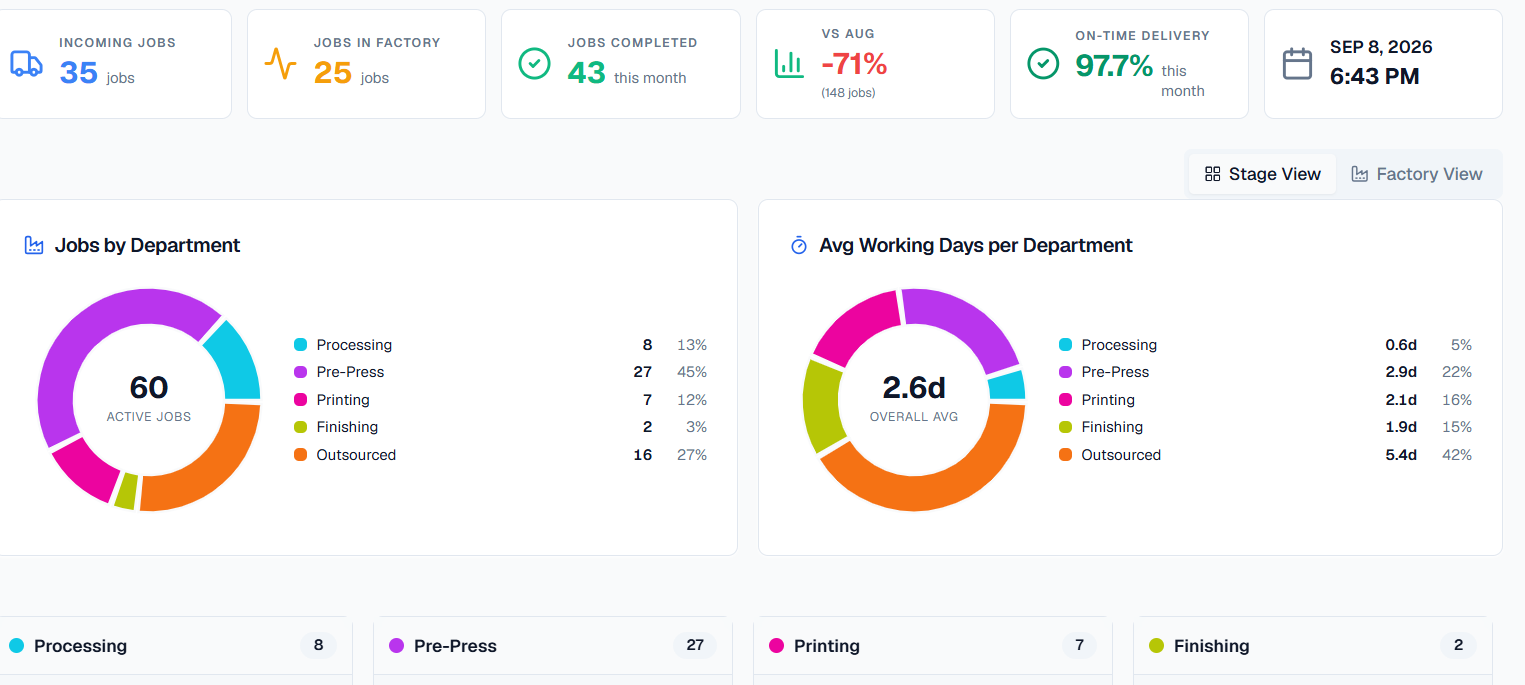The image size is (1525, 685).
Task: Switch to Factory View
Action: (x=1417, y=174)
